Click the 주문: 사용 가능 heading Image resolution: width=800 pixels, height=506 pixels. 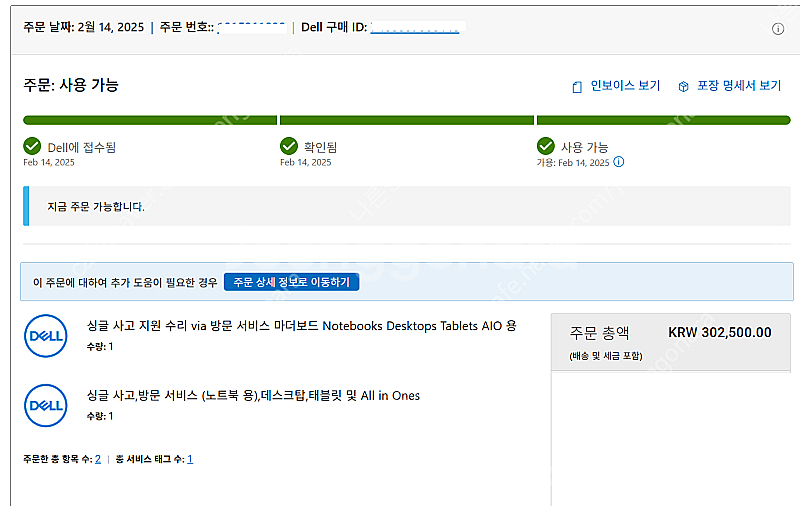point(71,85)
